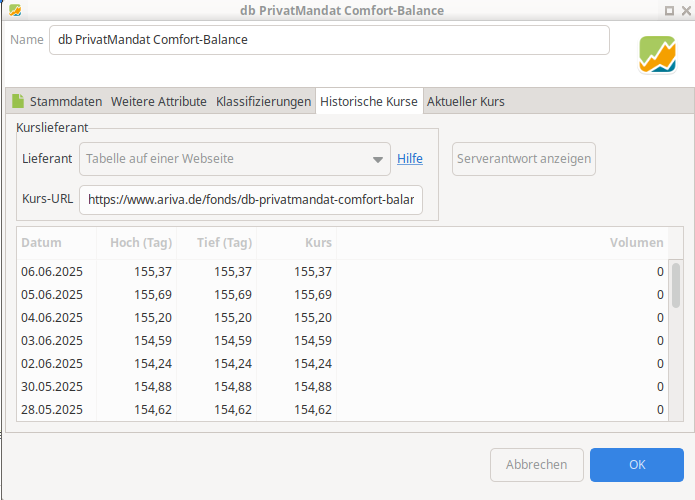The height and width of the screenshot is (500, 695).
Task: Click into the Name input field
Action: tap(329, 40)
